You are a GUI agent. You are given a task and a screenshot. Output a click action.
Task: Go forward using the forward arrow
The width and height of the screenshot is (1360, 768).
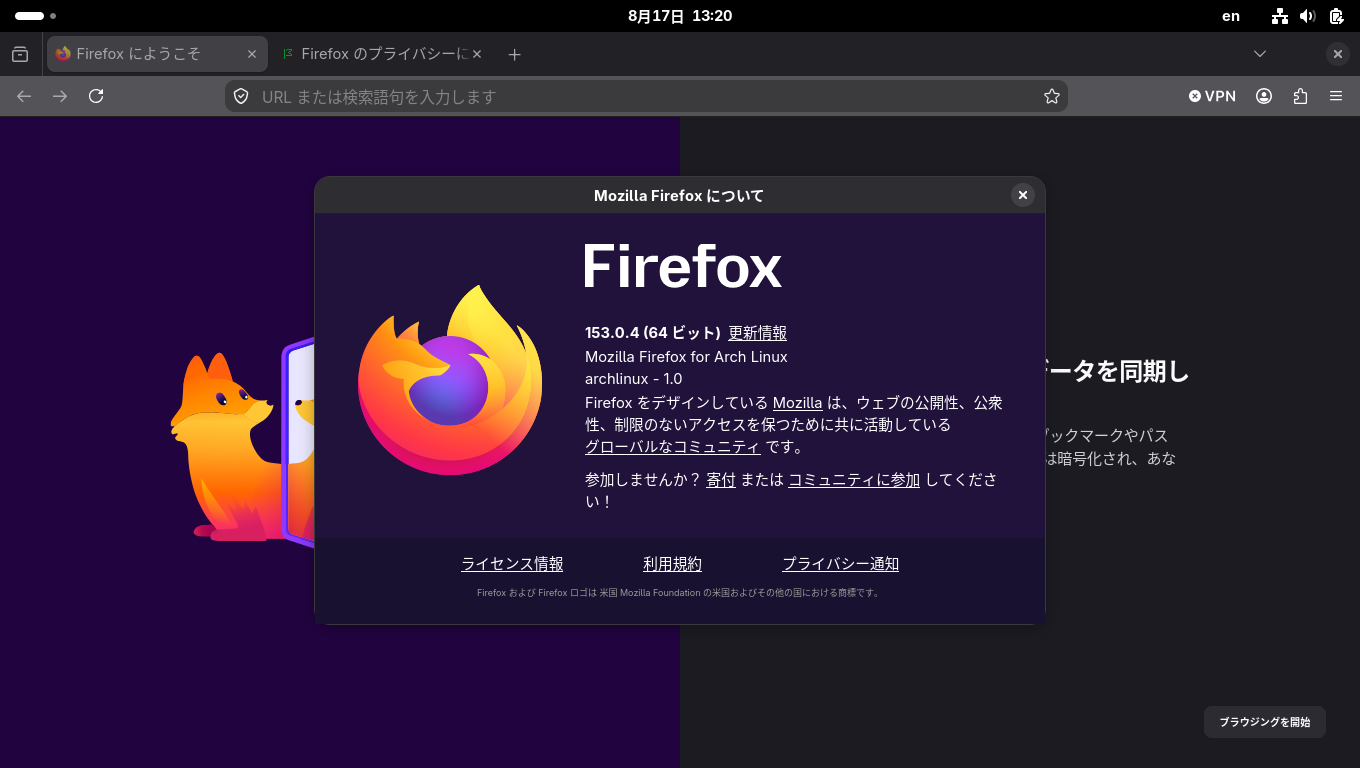pyautogui.click(x=60, y=96)
